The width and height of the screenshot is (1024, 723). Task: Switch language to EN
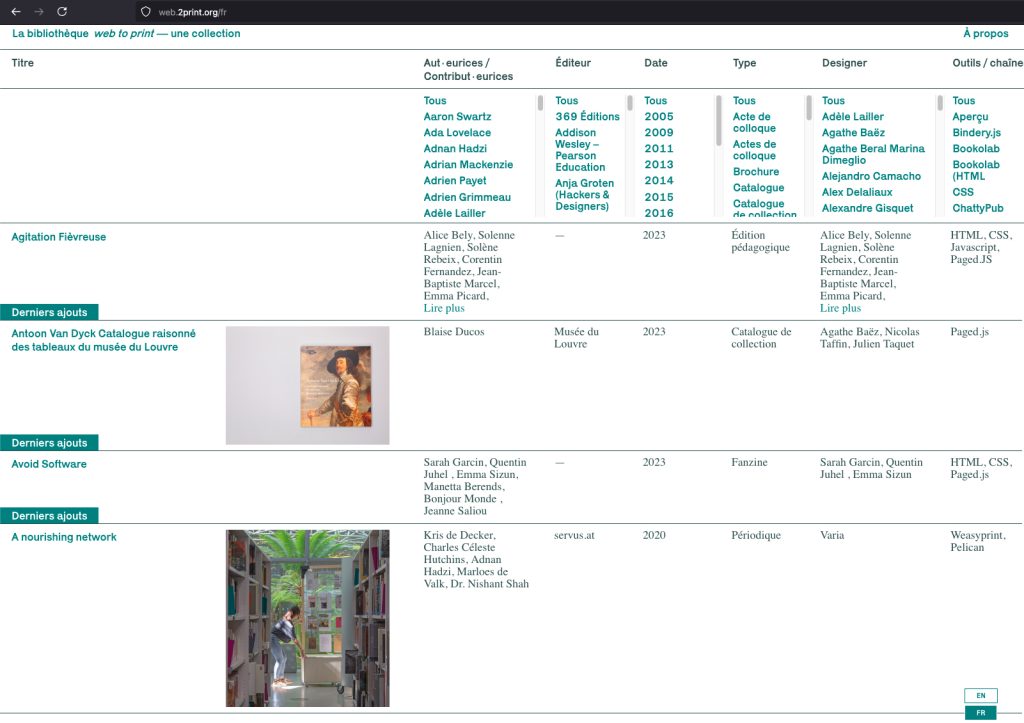point(980,695)
